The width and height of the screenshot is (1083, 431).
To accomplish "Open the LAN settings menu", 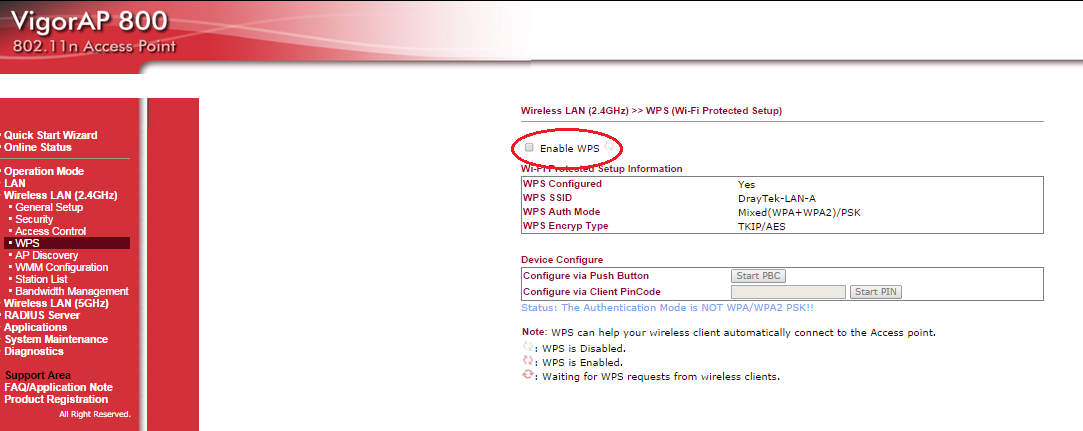I will pos(15,183).
